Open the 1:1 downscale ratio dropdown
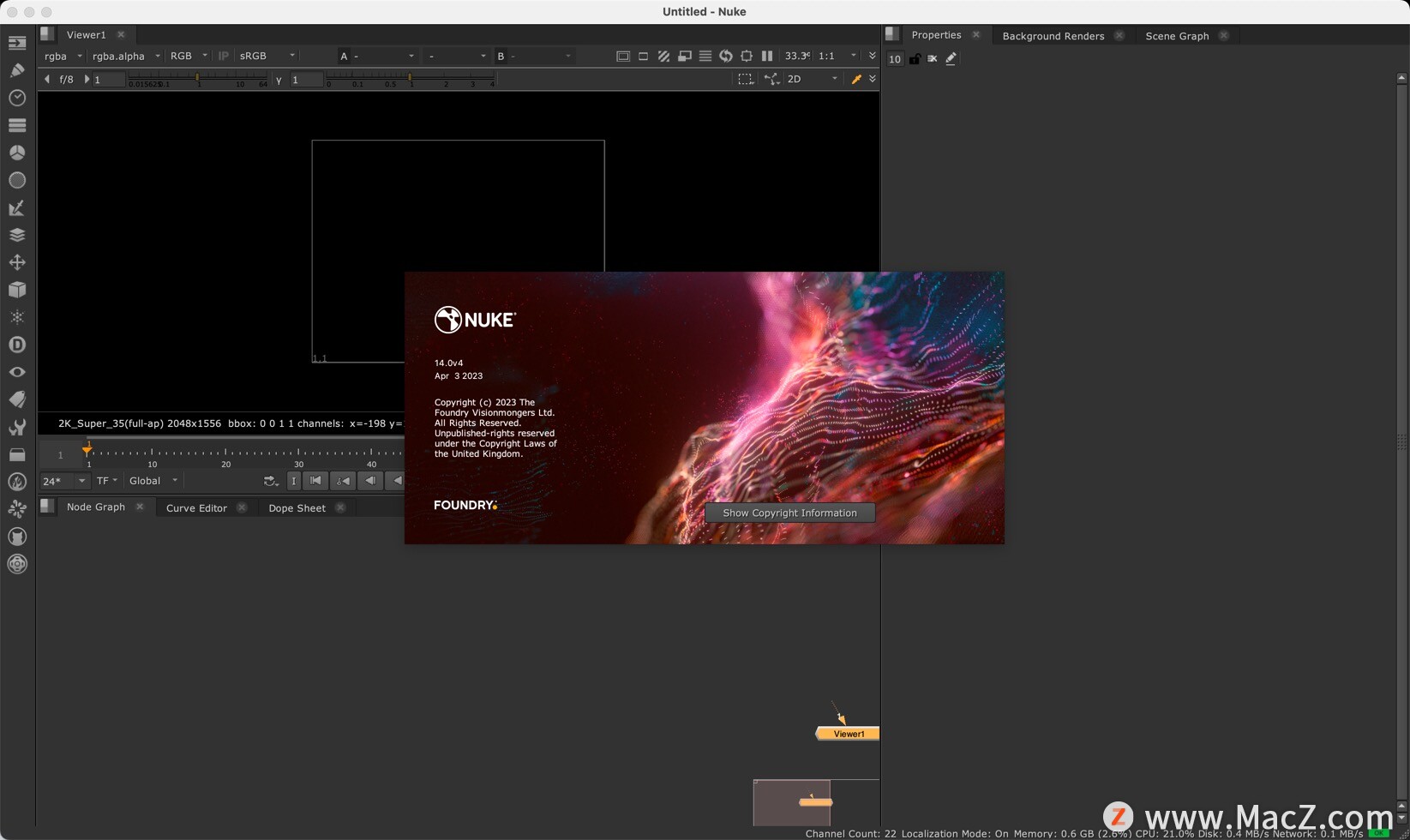 [837, 56]
